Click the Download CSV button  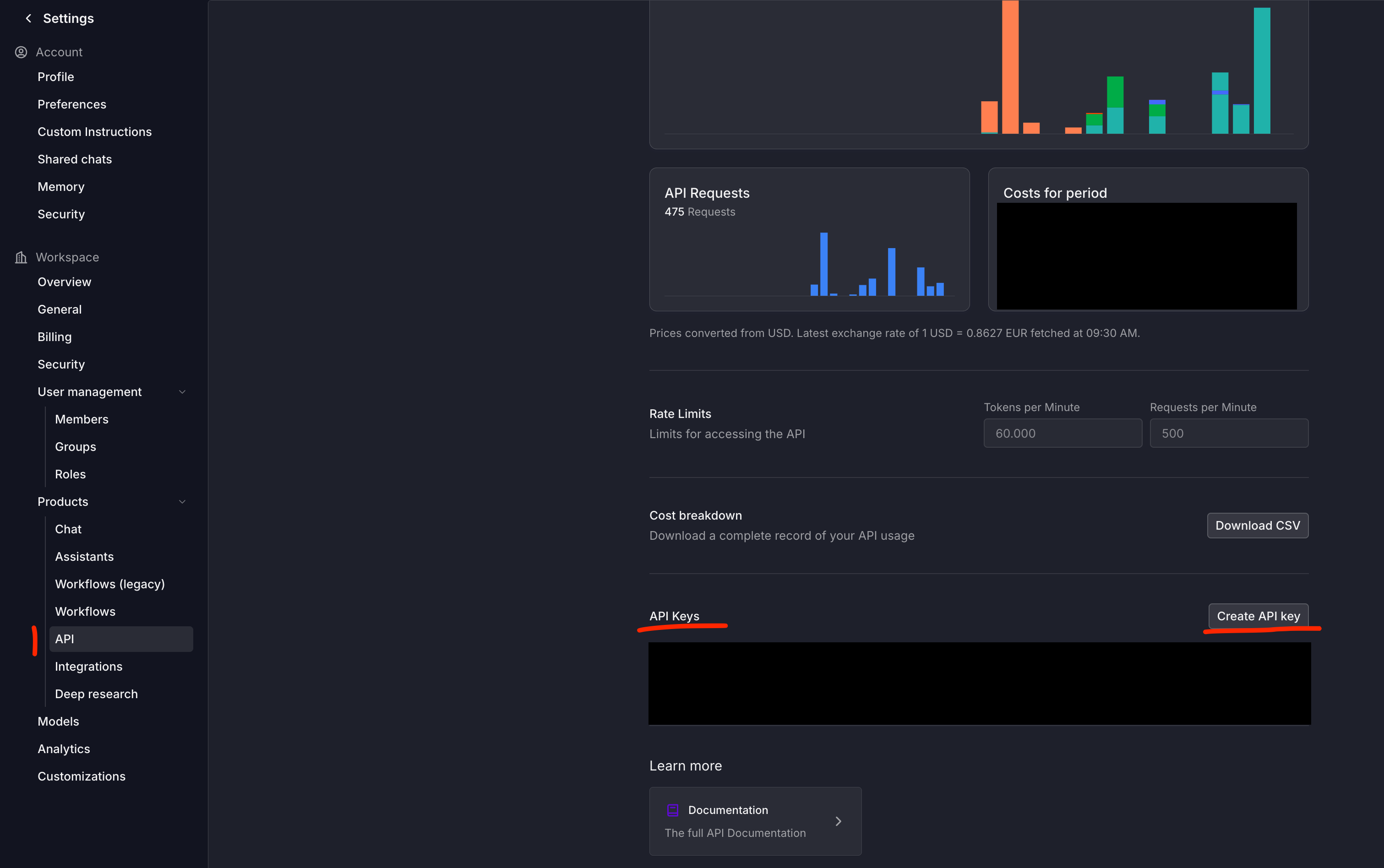[x=1257, y=526]
